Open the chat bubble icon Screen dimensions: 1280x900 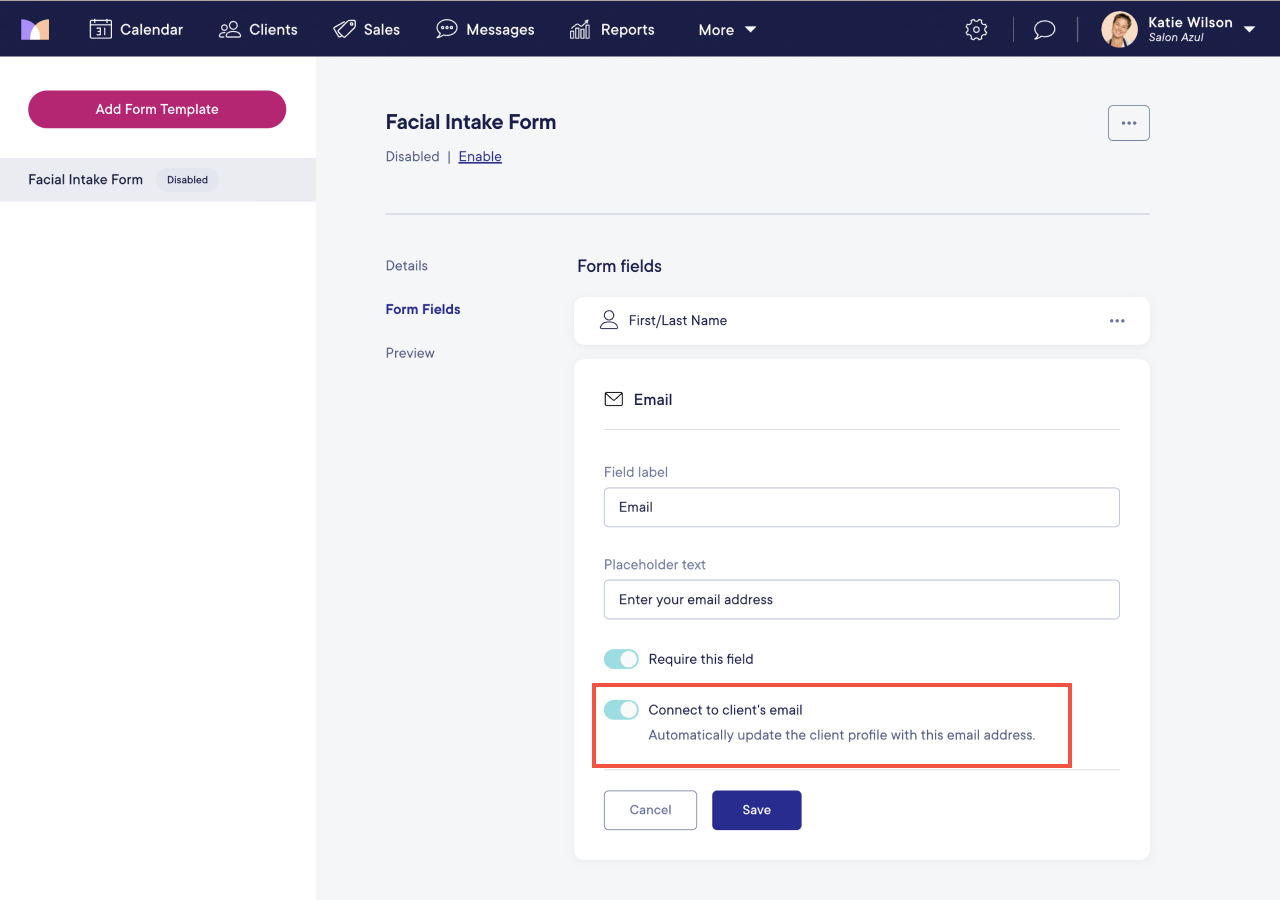tap(1044, 29)
